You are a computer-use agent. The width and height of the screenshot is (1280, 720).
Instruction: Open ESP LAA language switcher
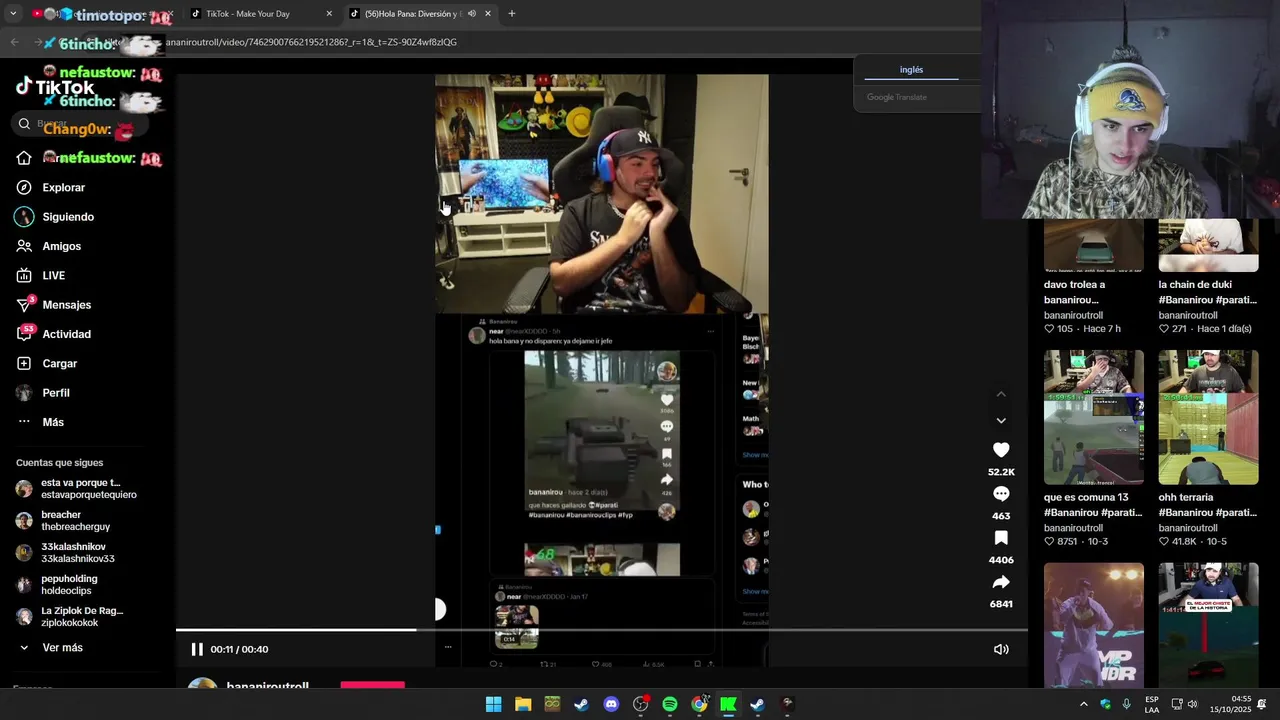click(1152, 704)
